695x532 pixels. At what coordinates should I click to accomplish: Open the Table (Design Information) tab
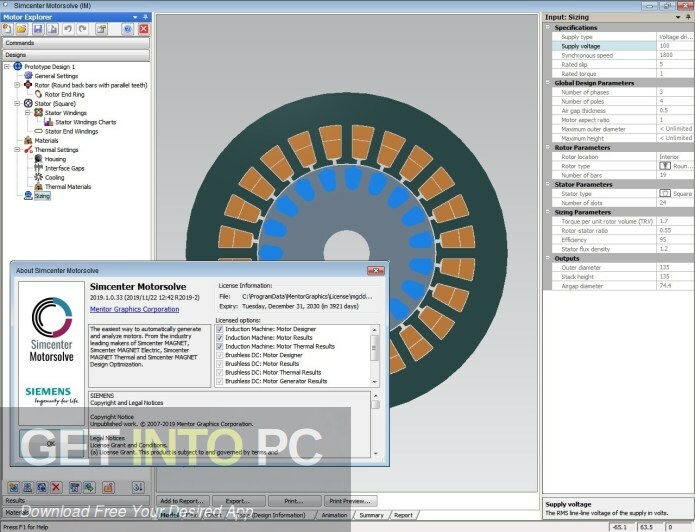(272, 515)
